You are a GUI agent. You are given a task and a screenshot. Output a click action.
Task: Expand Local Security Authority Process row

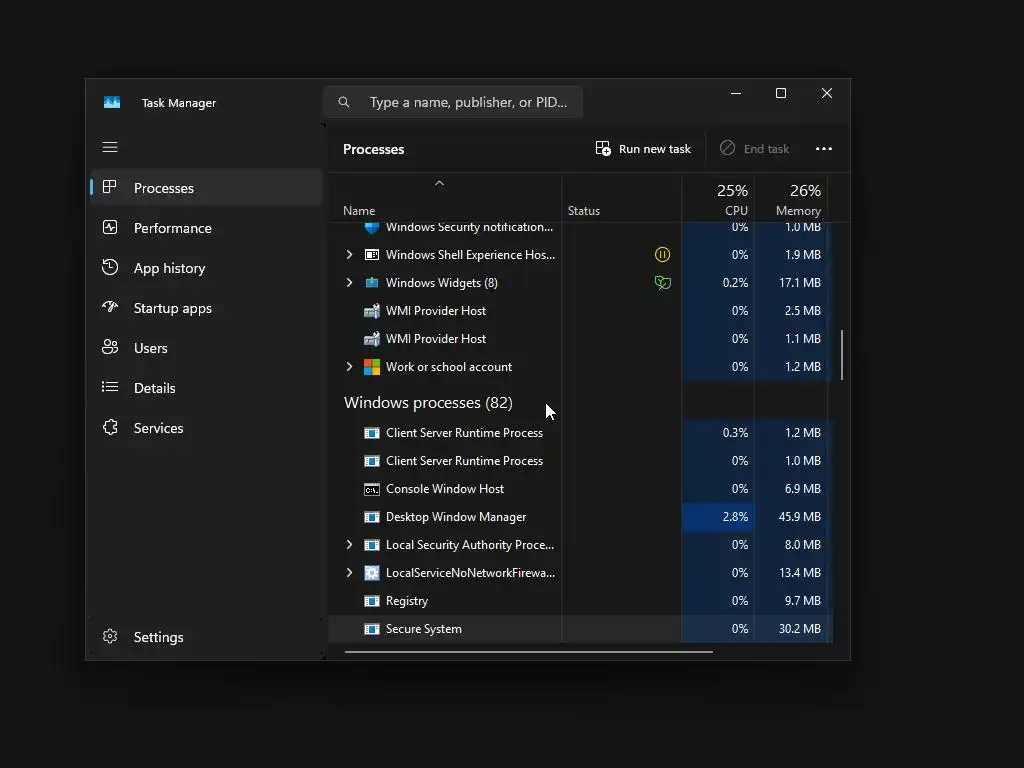click(349, 545)
